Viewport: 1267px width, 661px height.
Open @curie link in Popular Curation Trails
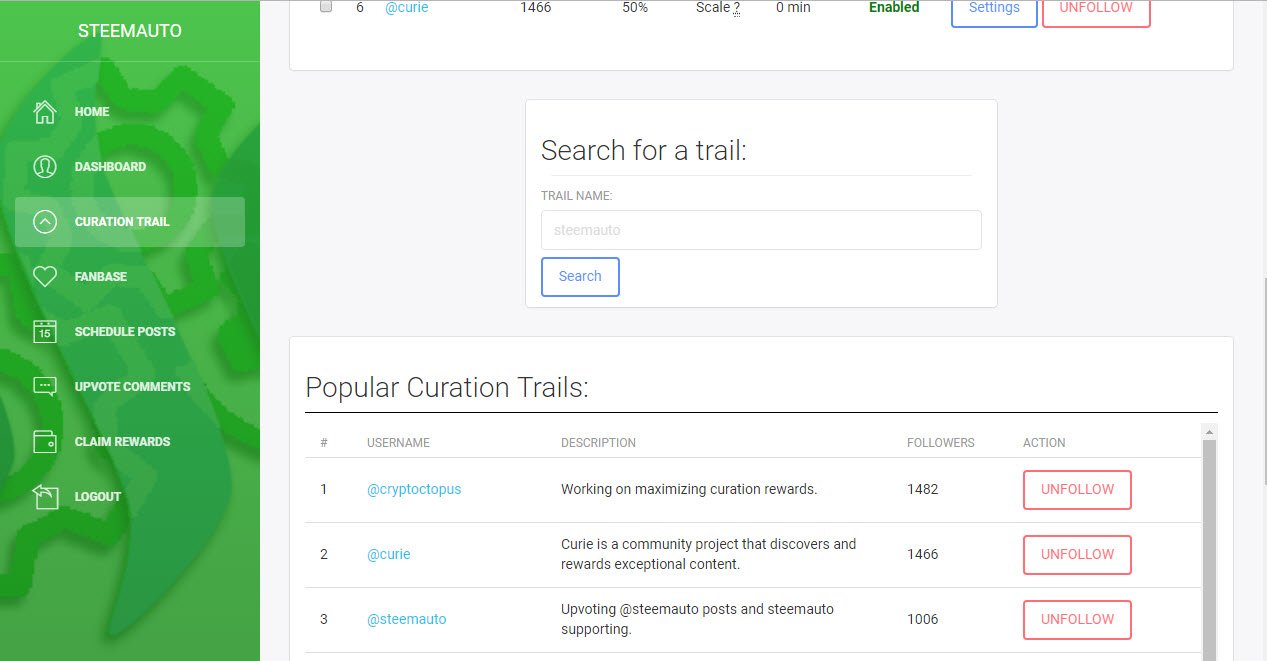point(389,554)
